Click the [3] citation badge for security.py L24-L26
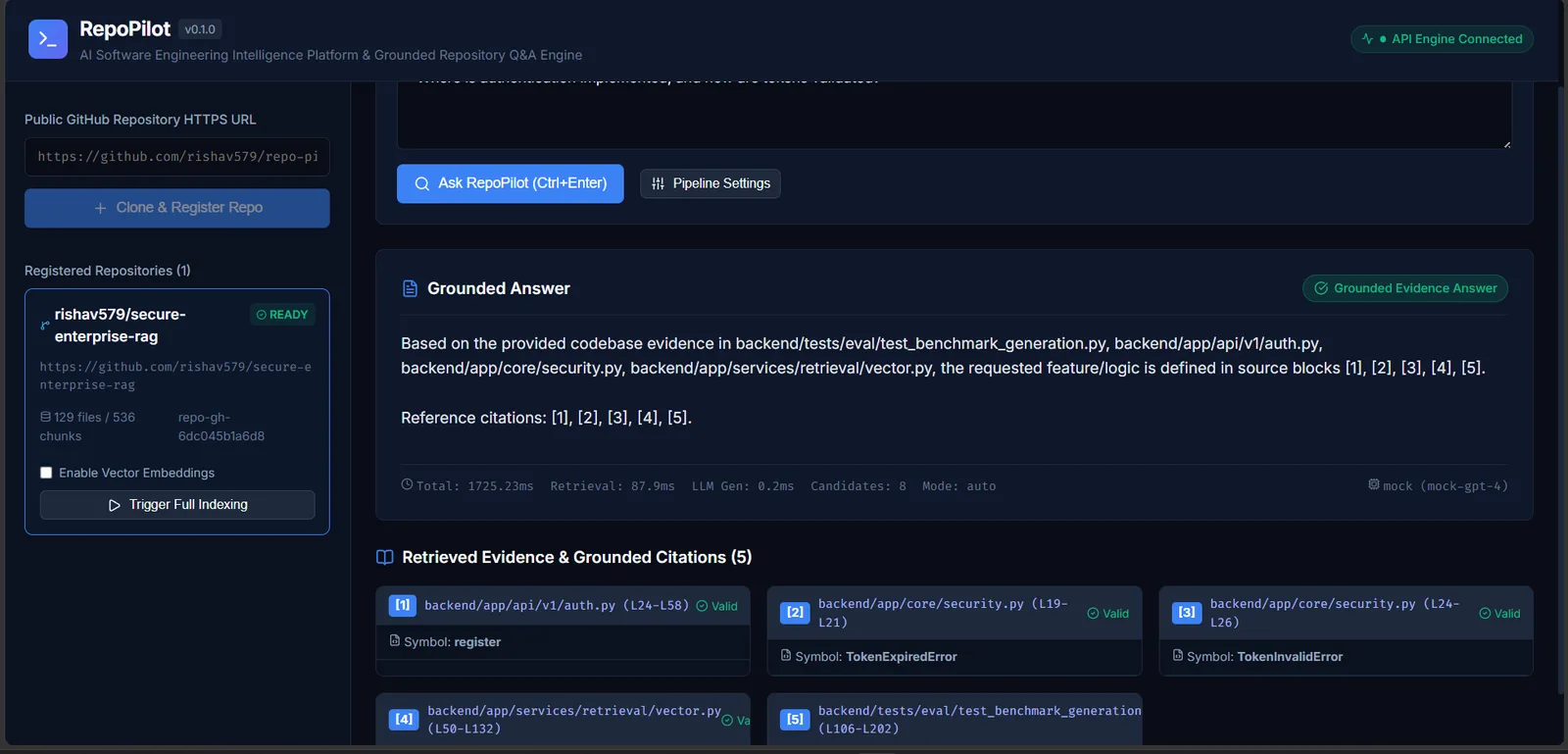The width and height of the screenshot is (1568, 754). (x=1187, y=613)
